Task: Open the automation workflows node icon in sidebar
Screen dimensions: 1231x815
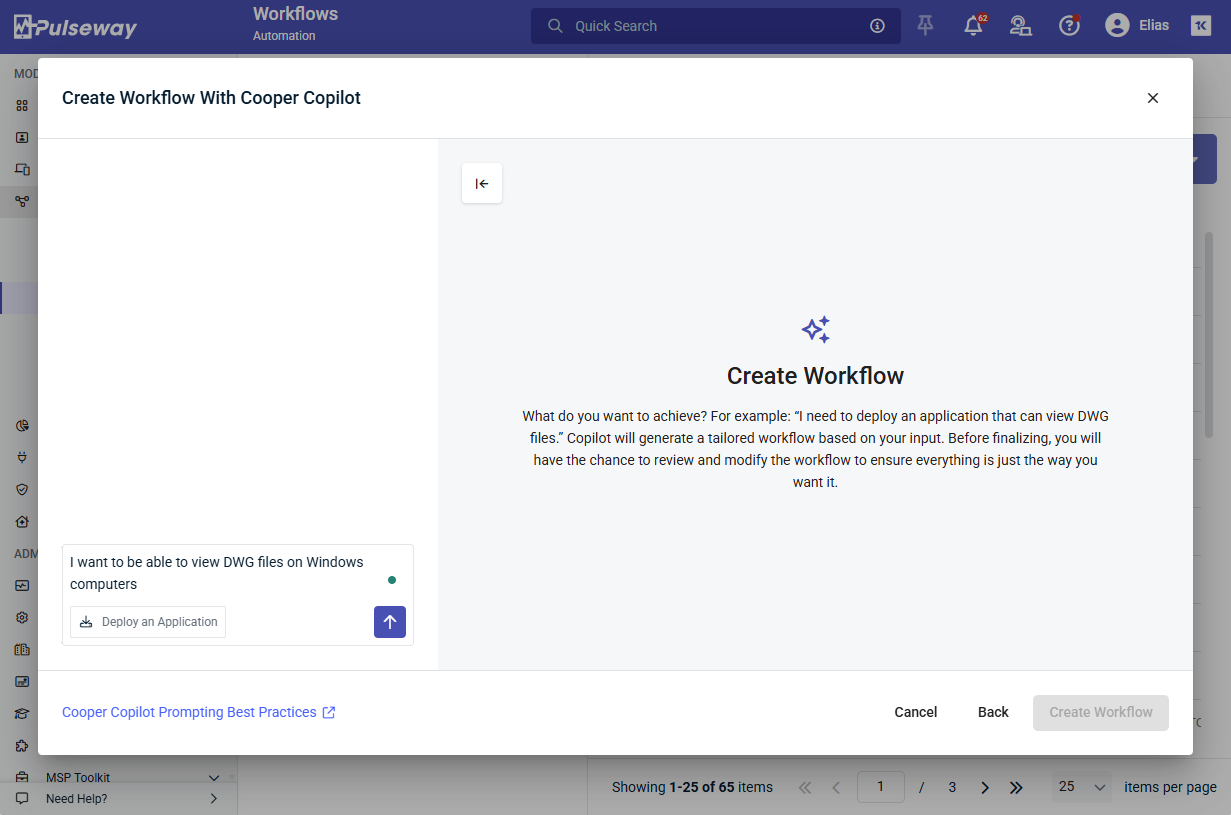Action: 22,201
